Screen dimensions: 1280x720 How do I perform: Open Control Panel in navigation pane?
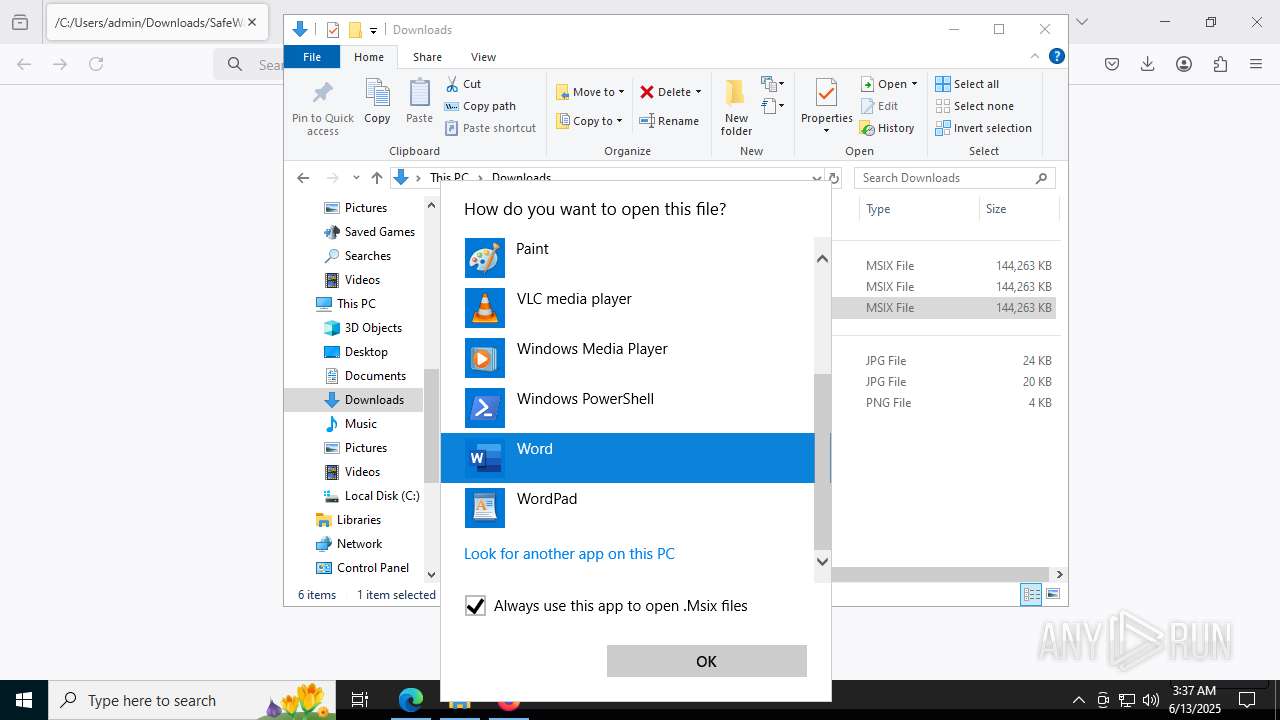[x=362, y=568]
